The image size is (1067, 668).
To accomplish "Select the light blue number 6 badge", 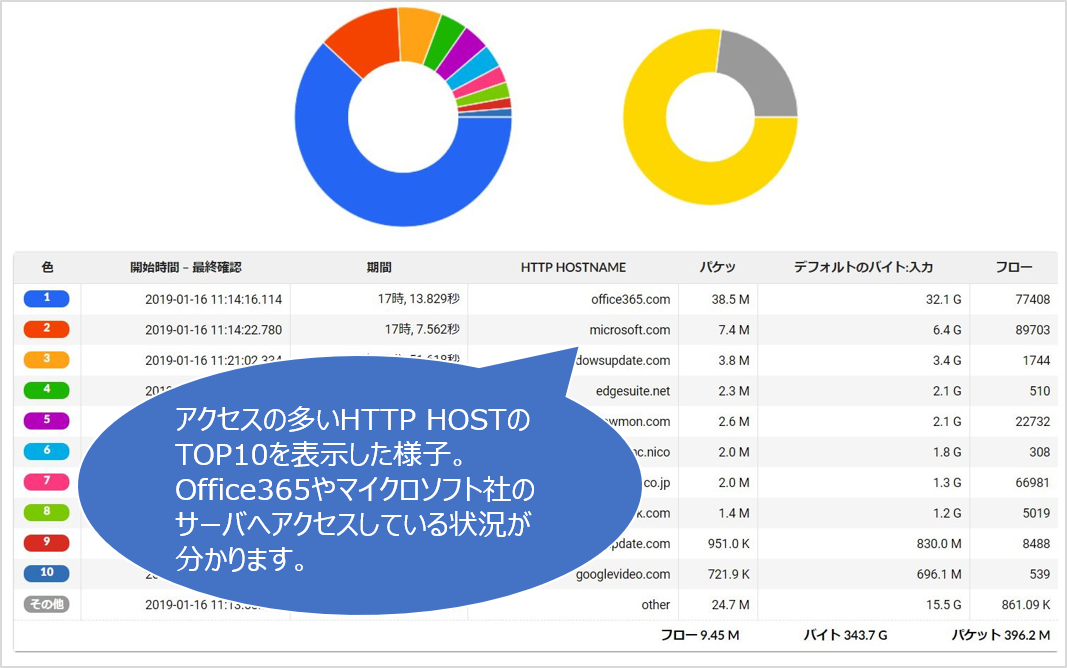I will 46,452.
